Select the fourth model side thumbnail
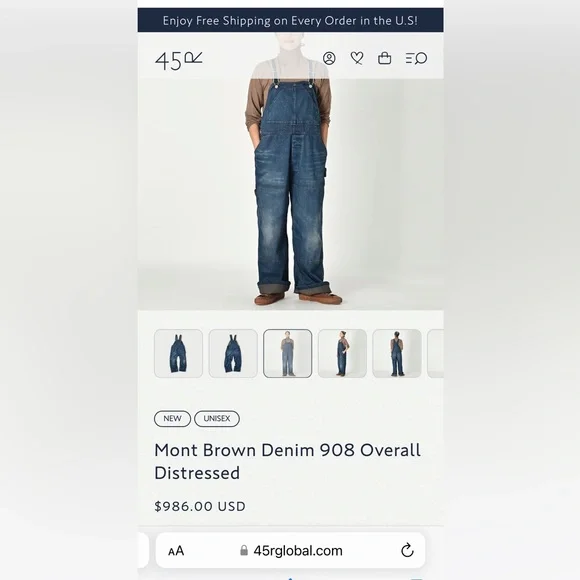 point(342,353)
